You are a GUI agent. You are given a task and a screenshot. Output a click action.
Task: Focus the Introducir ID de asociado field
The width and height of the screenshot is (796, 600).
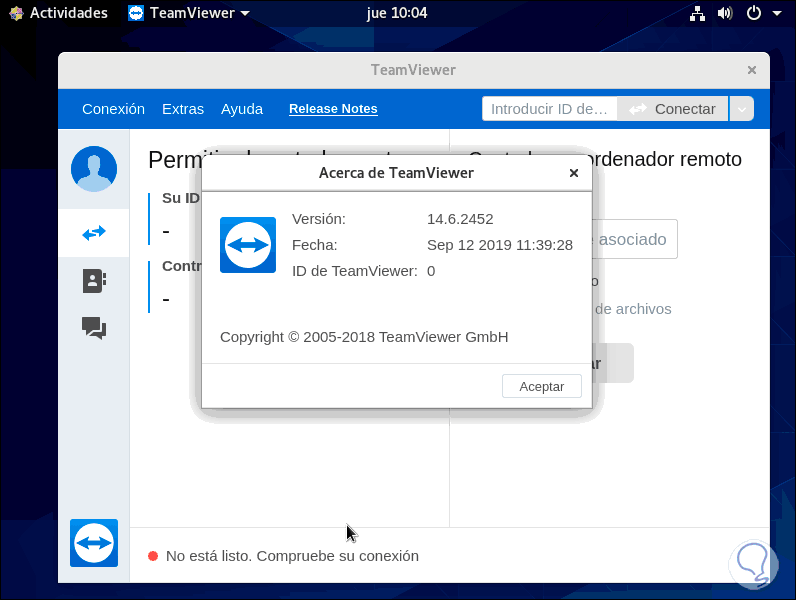[549, 109]
